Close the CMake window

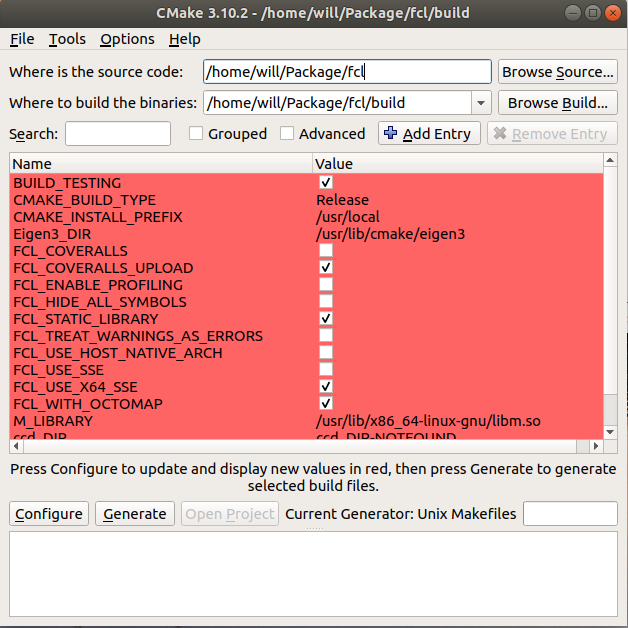[613, 13]
